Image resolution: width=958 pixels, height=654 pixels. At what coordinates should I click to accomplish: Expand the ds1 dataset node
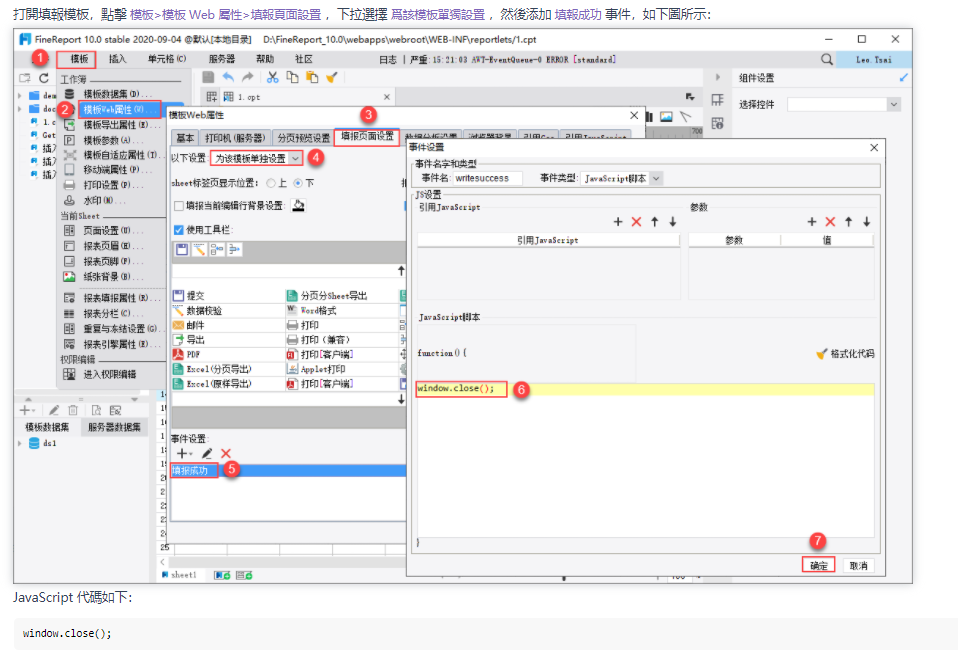20,443
